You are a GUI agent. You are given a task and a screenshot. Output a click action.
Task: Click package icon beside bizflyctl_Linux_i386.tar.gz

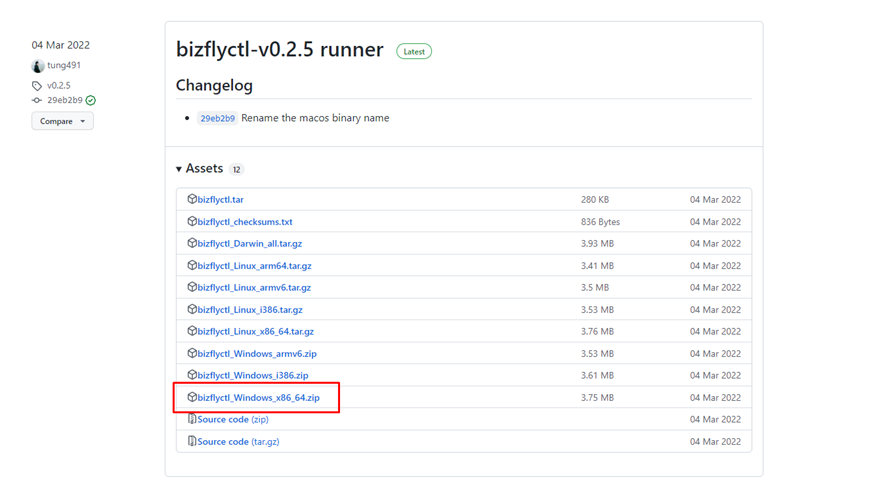(192, 309)
